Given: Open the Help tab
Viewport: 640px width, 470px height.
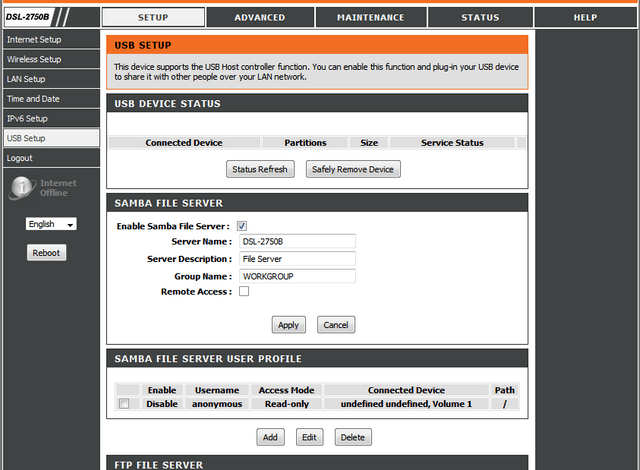Looking at the screenshot, I should tap(584, 17).
